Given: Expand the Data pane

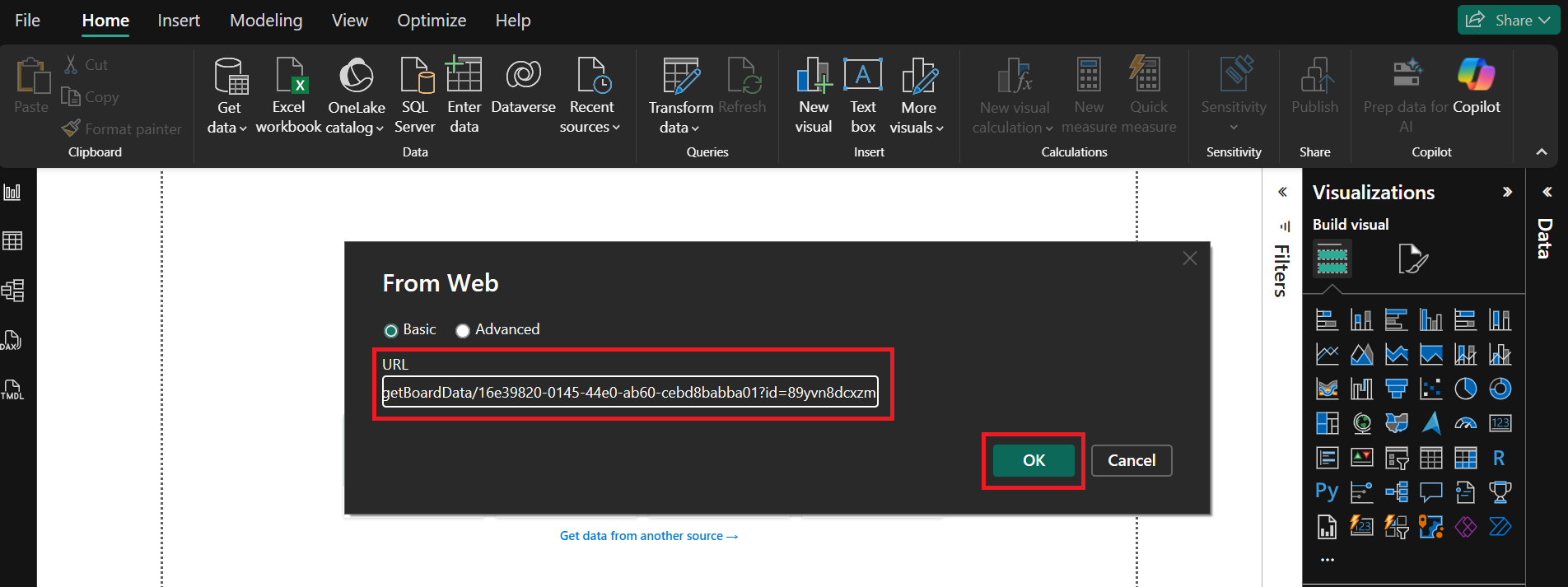Looking at the screenshot, I should tap(1547, 192).
